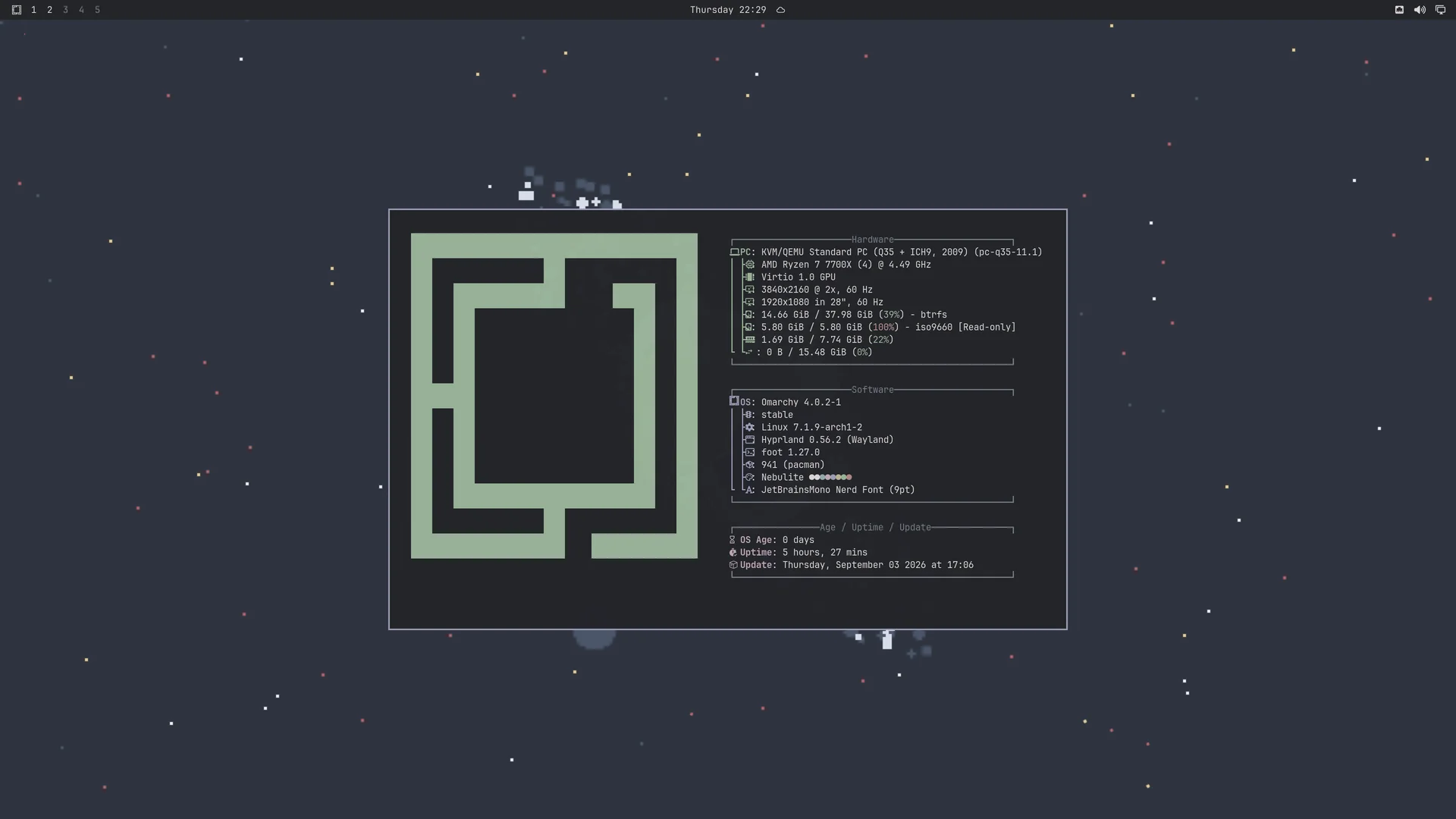This screenshot has width=1456, height=819.
Task: Switch to workspace 2
Action: pyautogui.click(x=49, y=10)
